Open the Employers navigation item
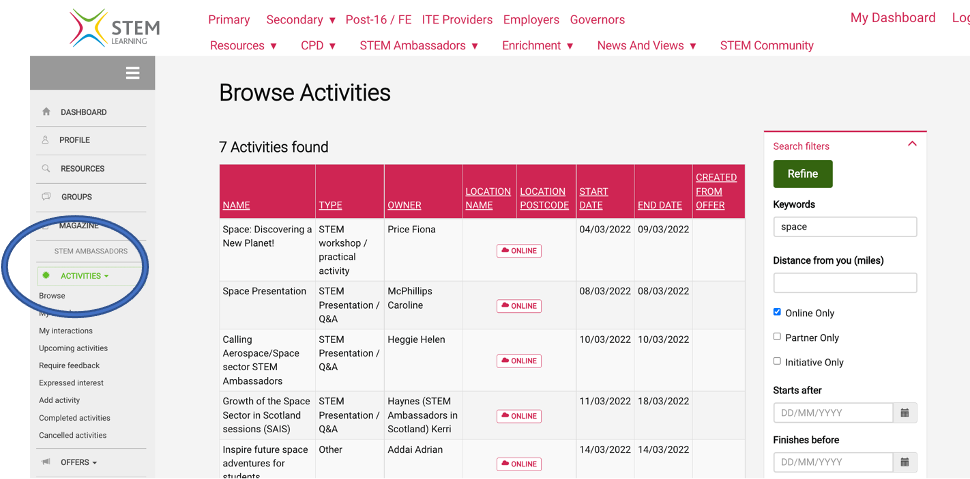The width and height of the screenshot is (970, 479). [531, 19]
